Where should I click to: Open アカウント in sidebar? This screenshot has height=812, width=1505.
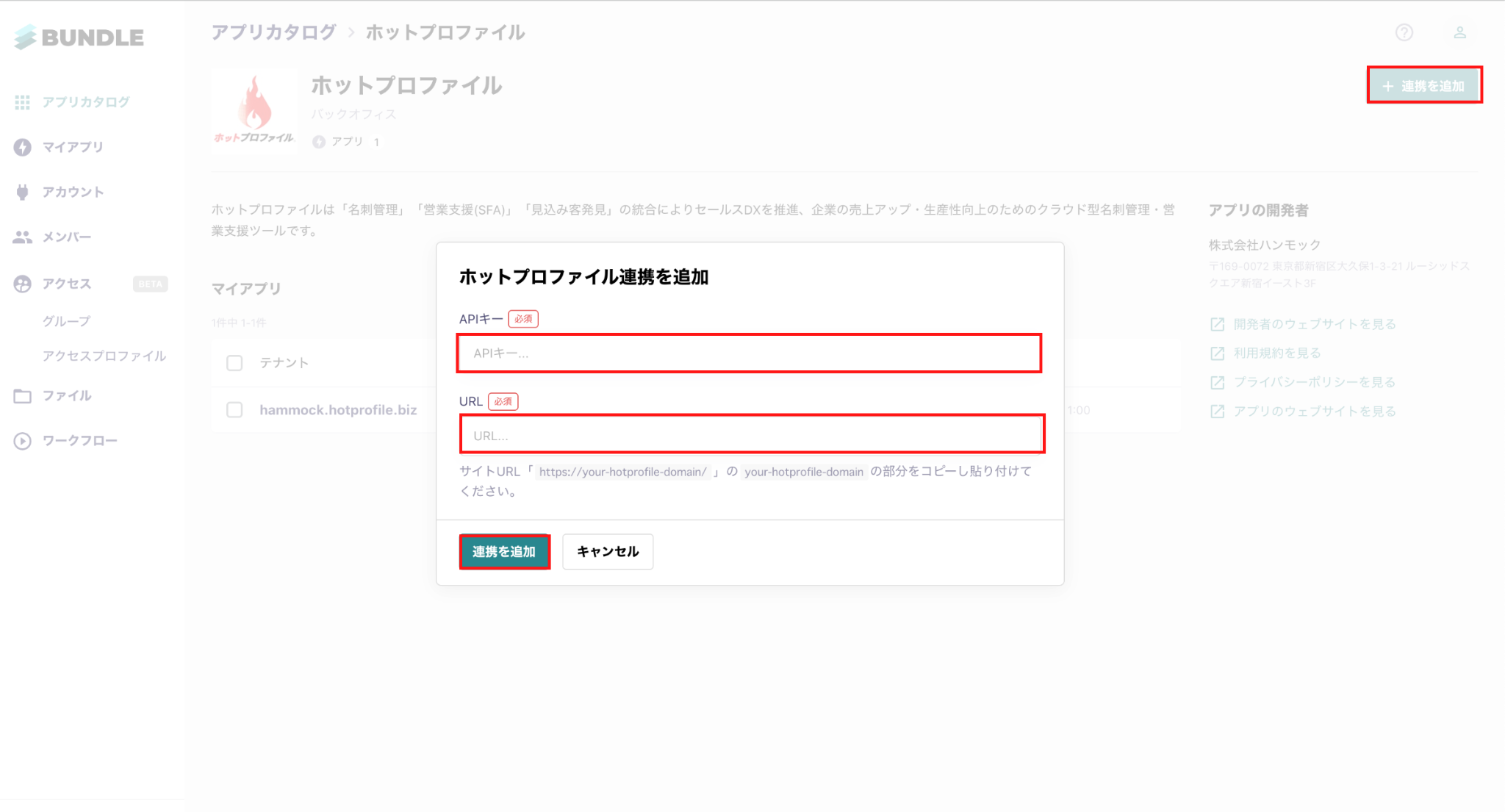coord(73,192)
